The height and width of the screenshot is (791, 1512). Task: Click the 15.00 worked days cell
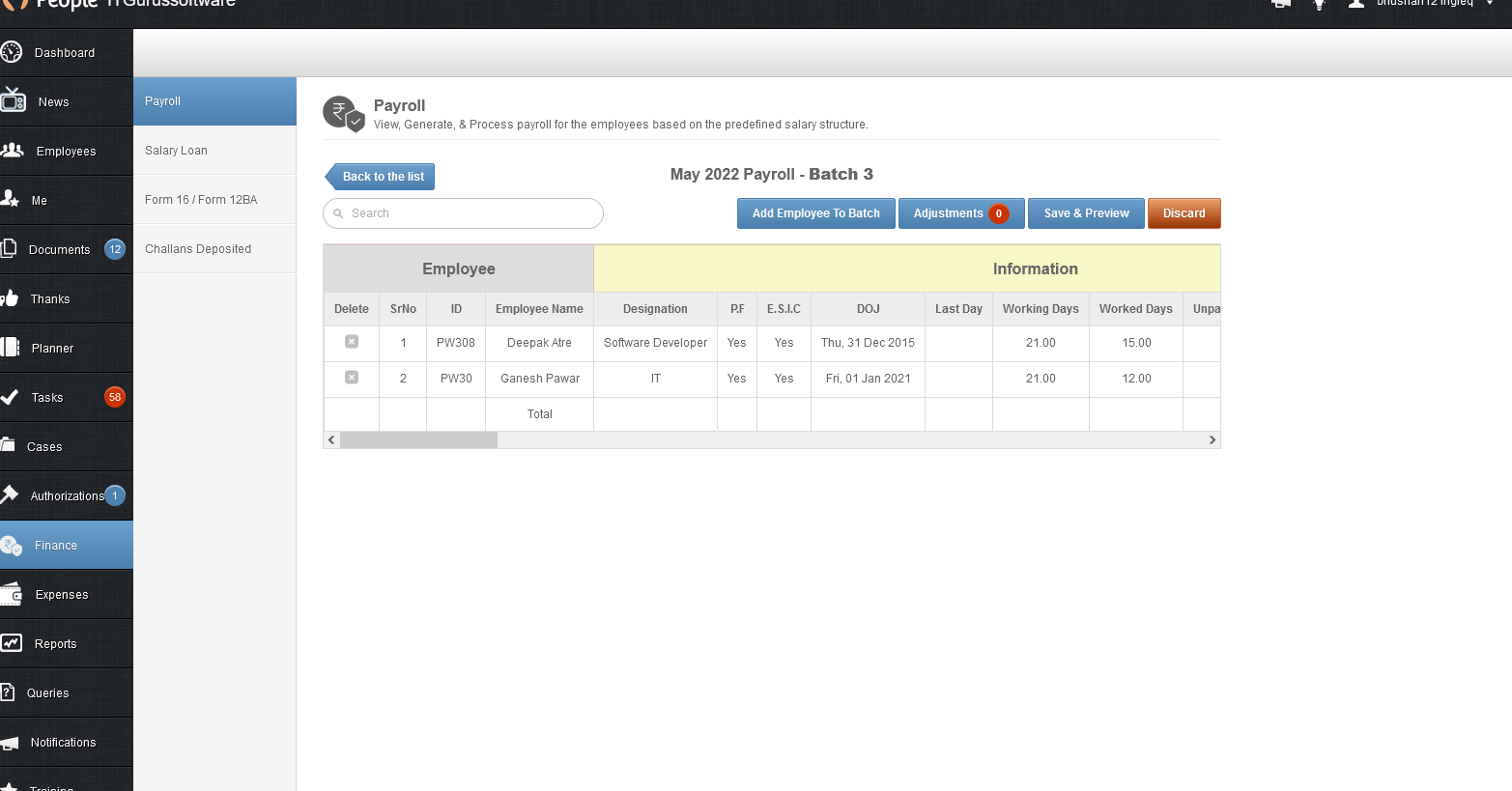click(x=1136, y=343)
